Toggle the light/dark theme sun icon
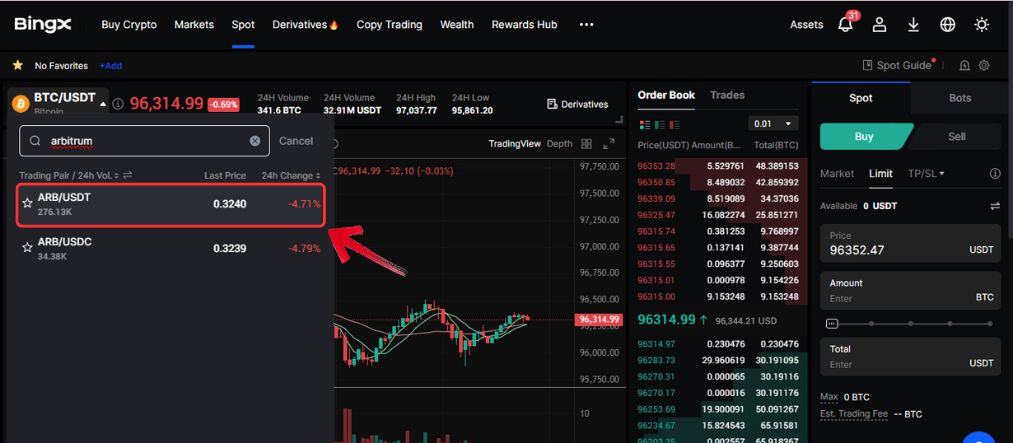Screen dimensions: 1013x443 coord(981,25)
